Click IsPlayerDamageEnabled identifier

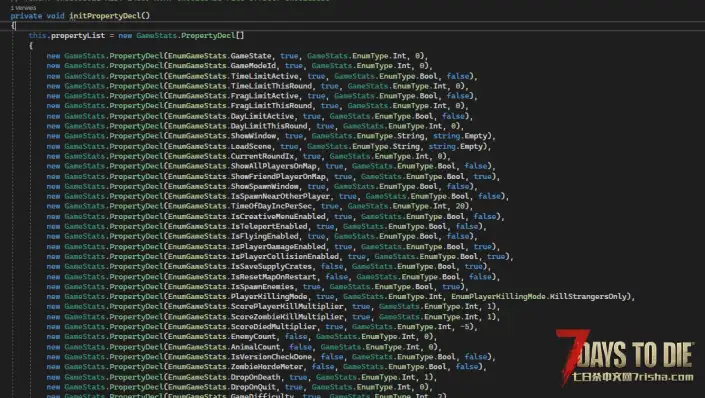pos(278,246)
